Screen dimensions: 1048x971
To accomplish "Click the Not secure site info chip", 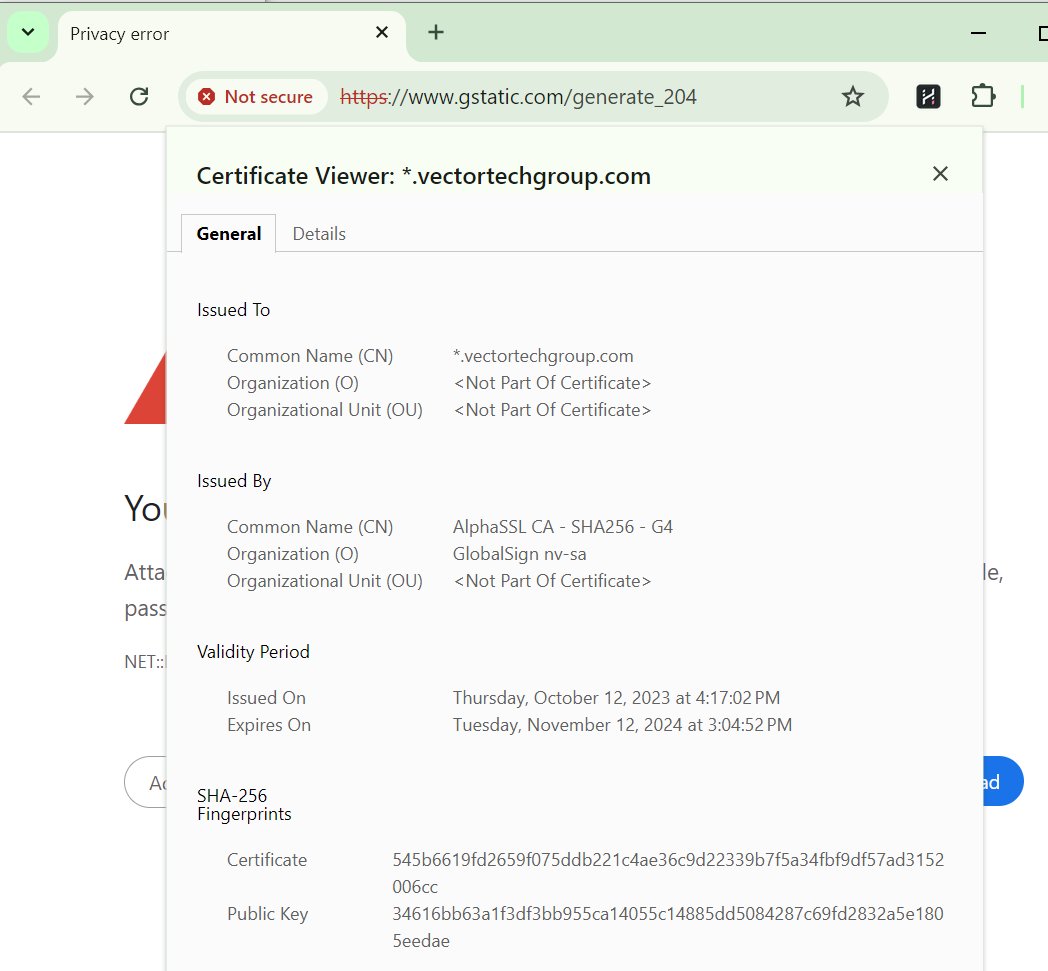I will (x=256, y=97).
